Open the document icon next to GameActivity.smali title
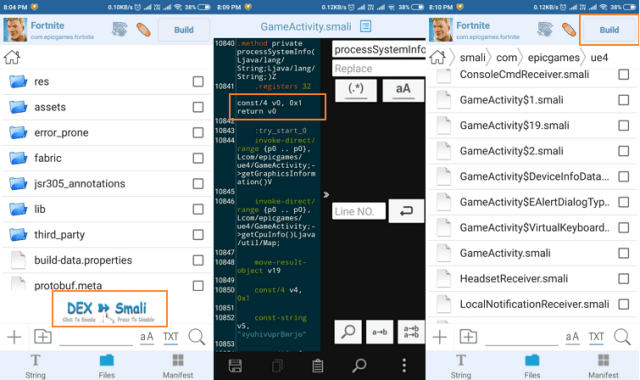The width and height of the screenshot is (640, 380). 366,27
